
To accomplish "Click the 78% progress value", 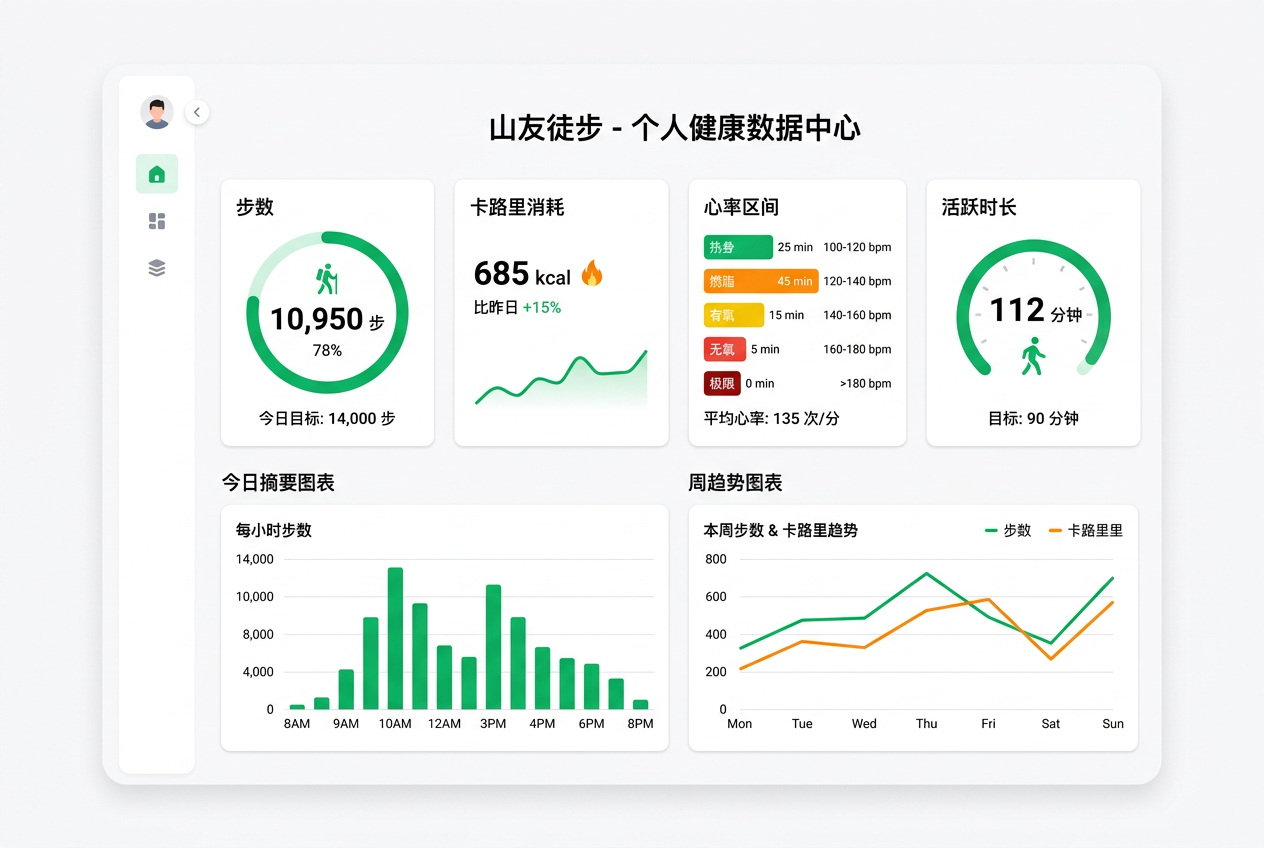I will [x=327, y=351].
